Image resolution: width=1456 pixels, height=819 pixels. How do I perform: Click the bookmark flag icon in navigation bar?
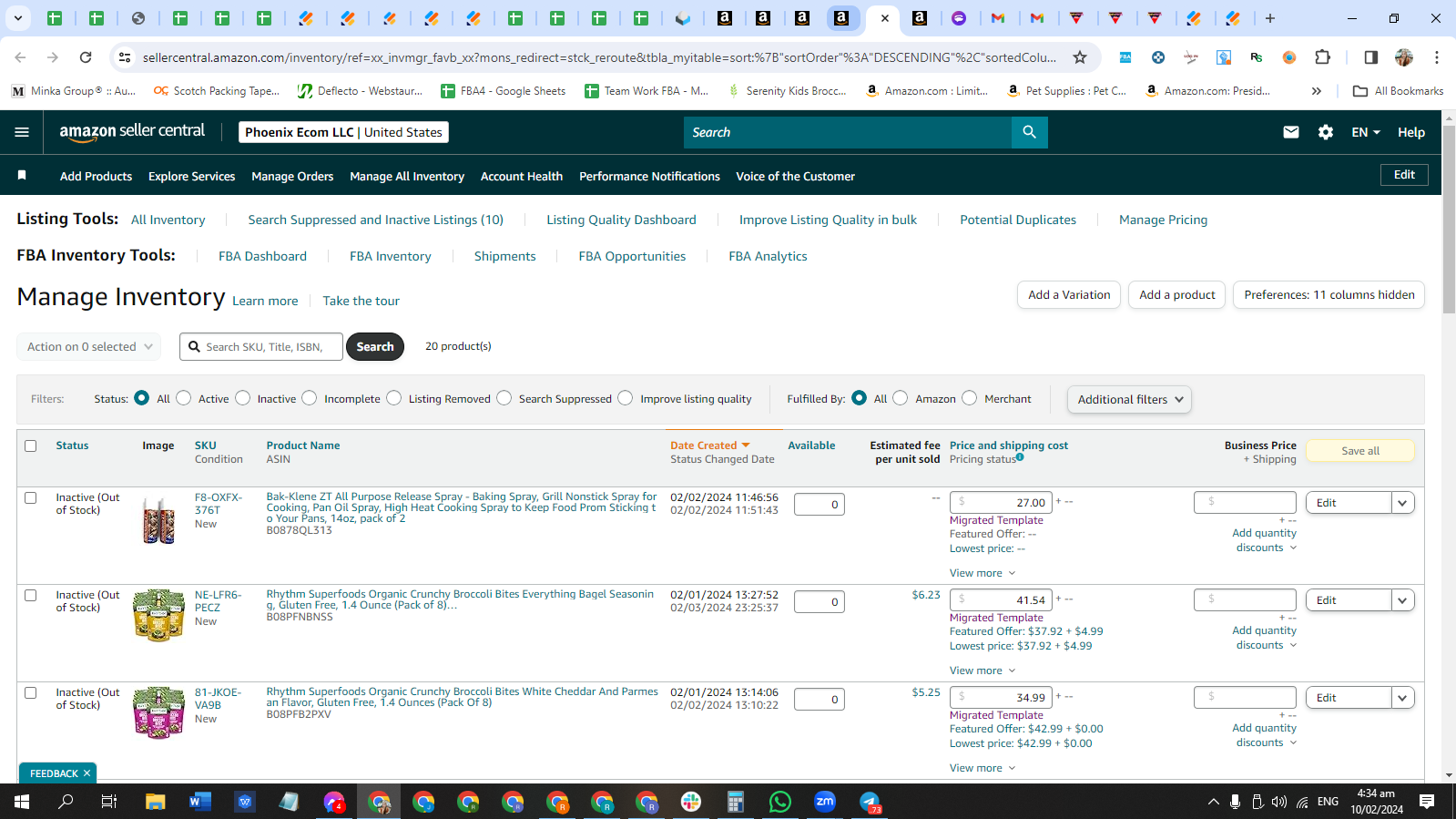[x=22, y=175]
